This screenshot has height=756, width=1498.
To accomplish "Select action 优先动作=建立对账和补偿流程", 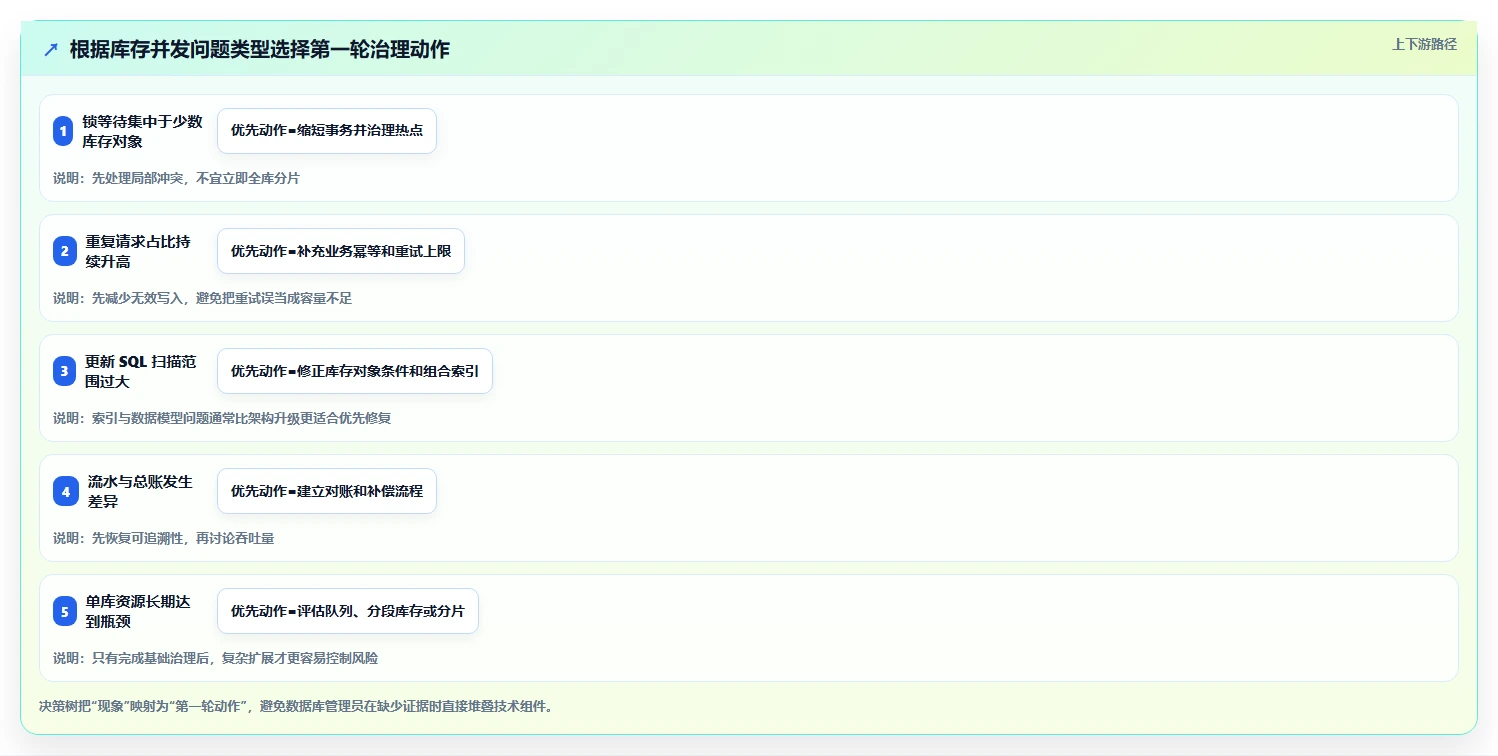I will coord(327,491).
